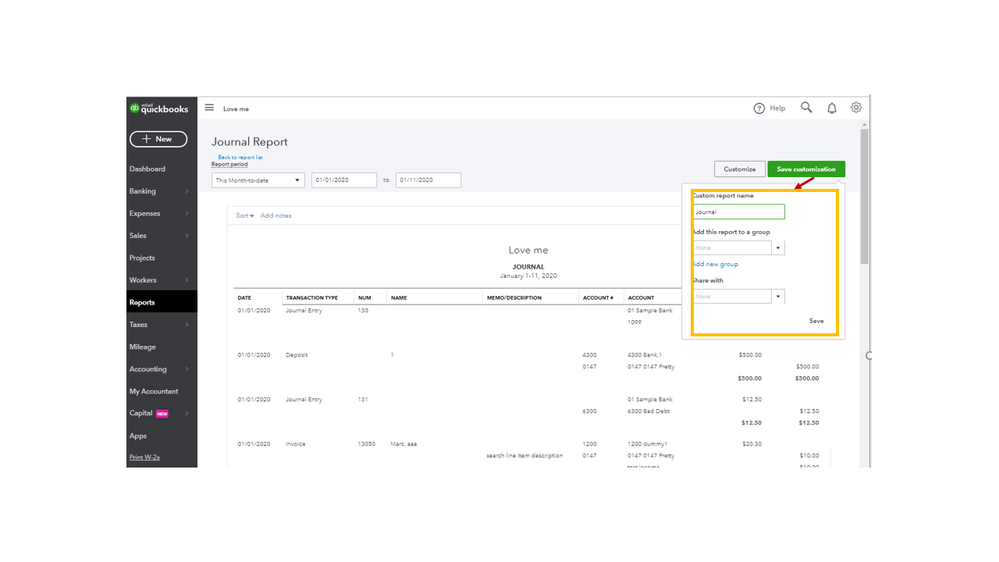Click the search magnifier icon

pos(806,108)
